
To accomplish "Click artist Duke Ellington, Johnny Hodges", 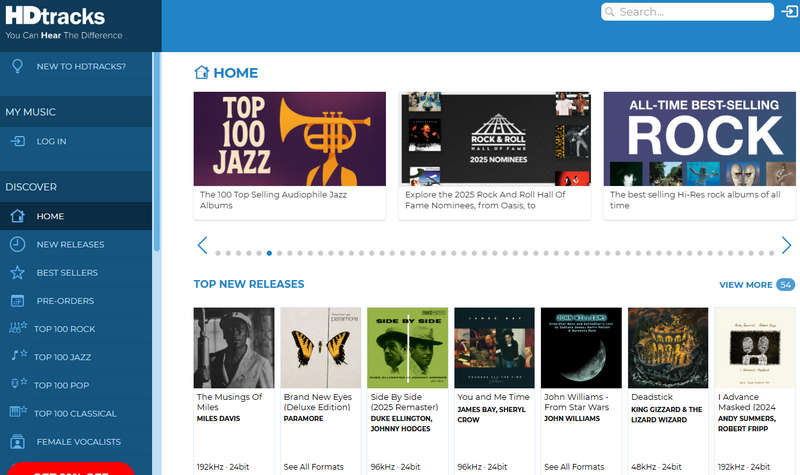I will [402, 423].
